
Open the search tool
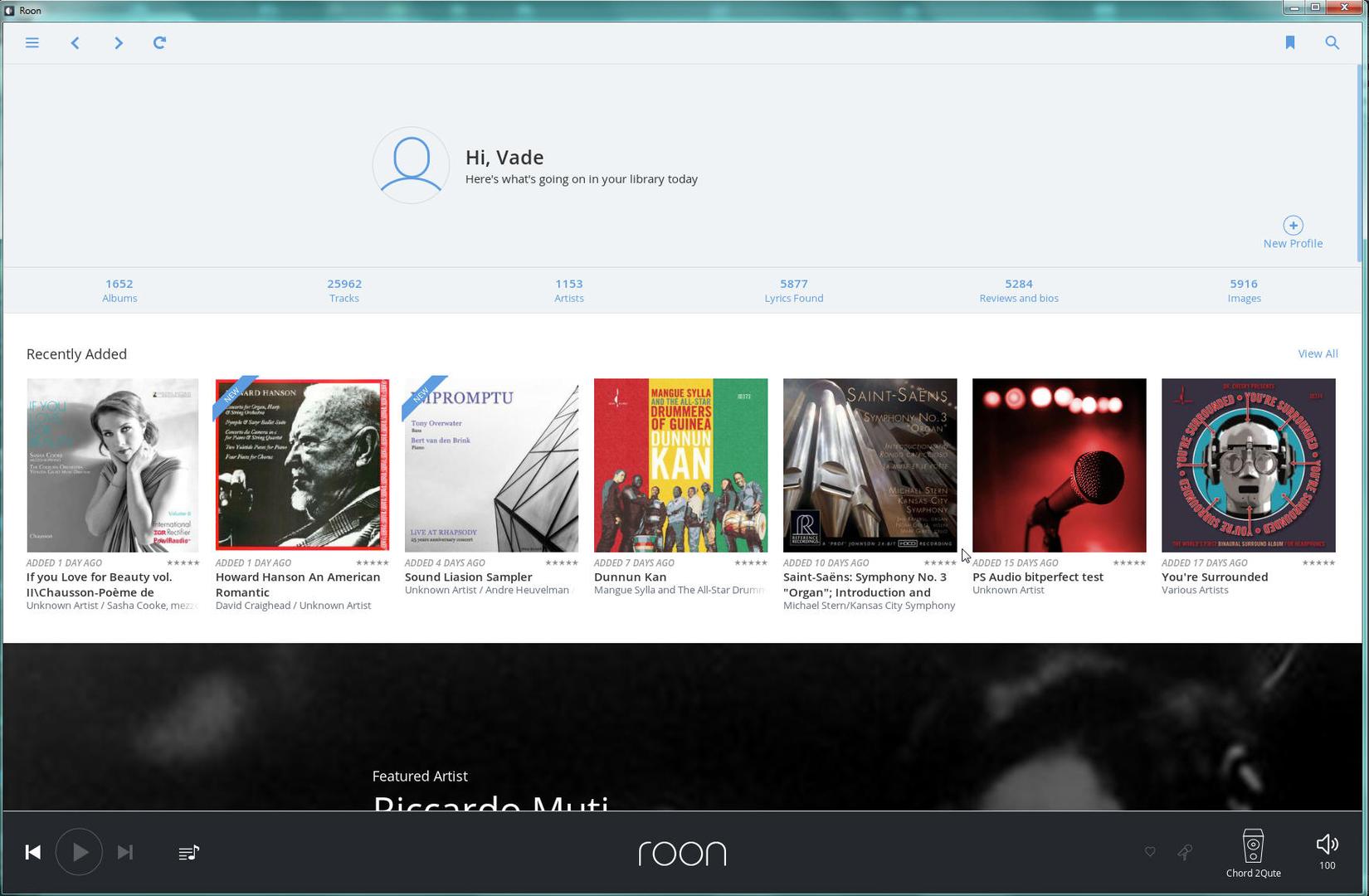(1332, 42)
